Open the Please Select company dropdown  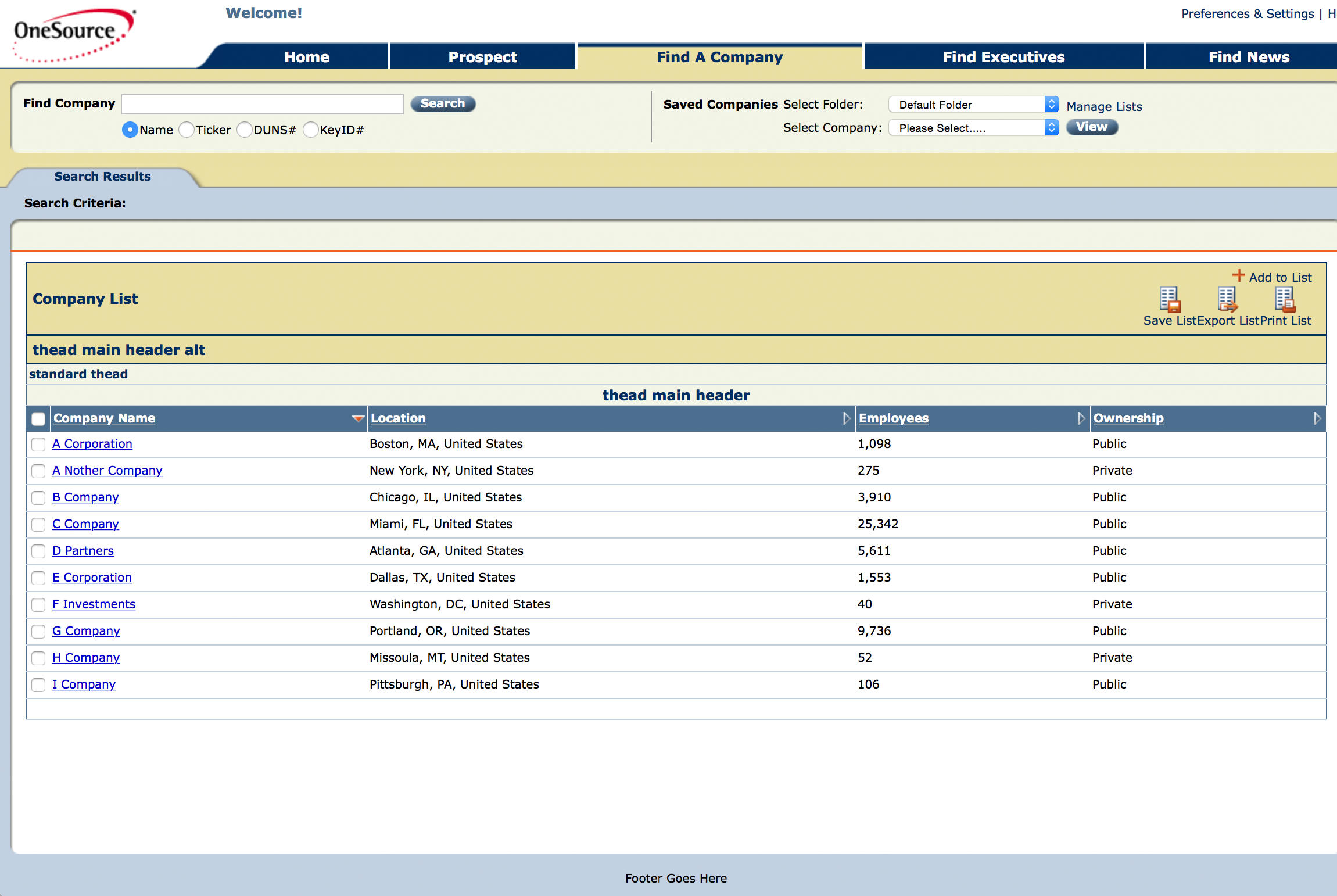pyautogui.click(x=973, y=128)
